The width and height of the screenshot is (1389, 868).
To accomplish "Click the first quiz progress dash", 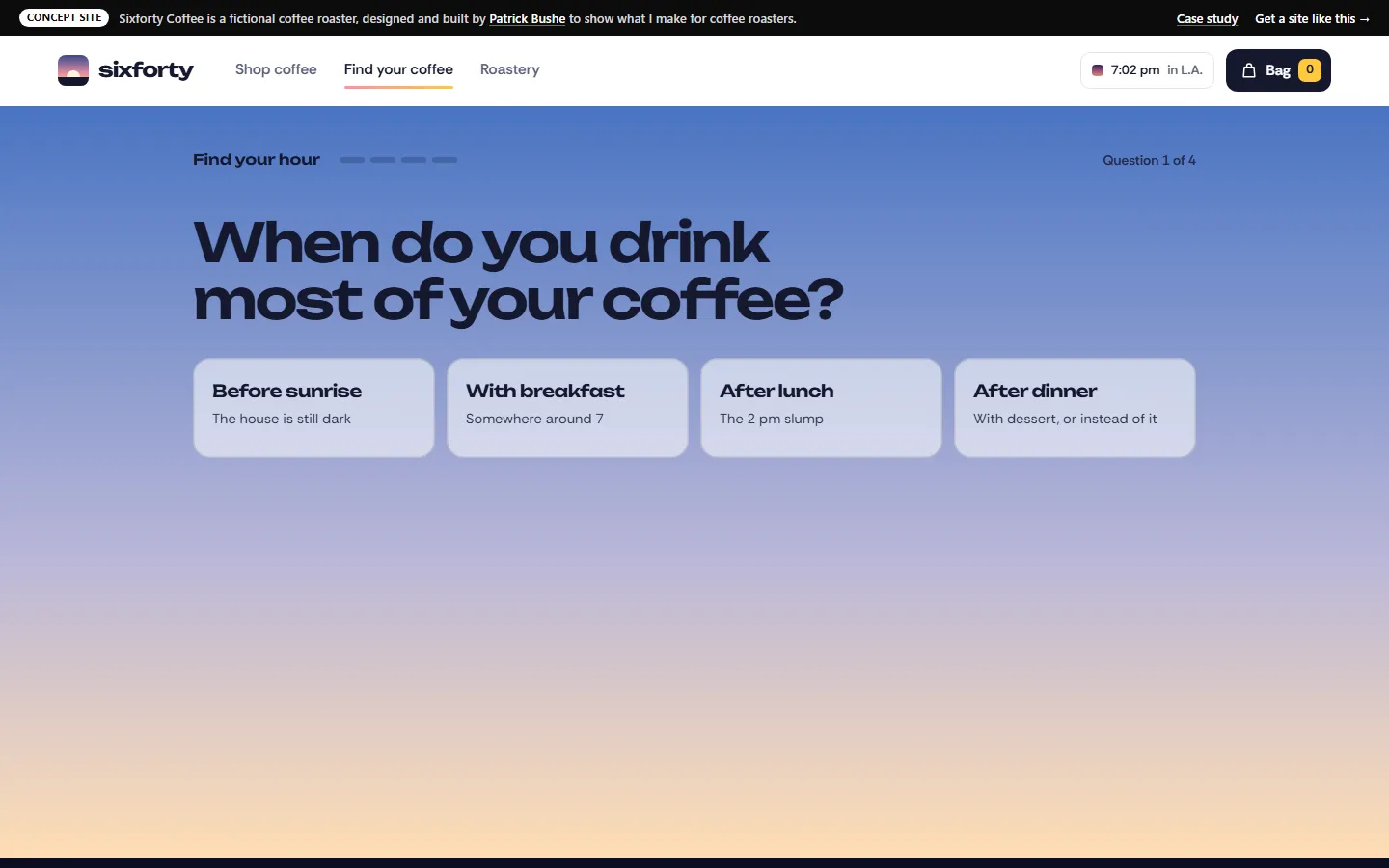I will pyautogui.click(x=352, y=160).
